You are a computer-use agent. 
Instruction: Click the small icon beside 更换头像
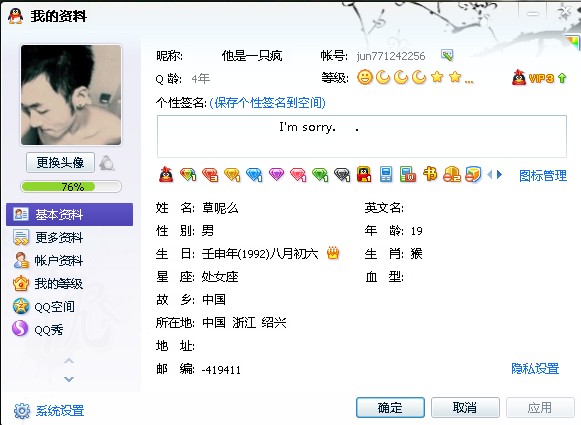pyautogui.click(x=107, y=163)
